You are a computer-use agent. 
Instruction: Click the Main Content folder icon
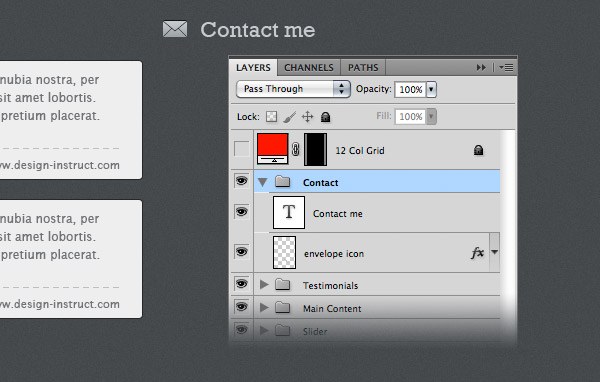pyautogui.click(x=282, y=307)
